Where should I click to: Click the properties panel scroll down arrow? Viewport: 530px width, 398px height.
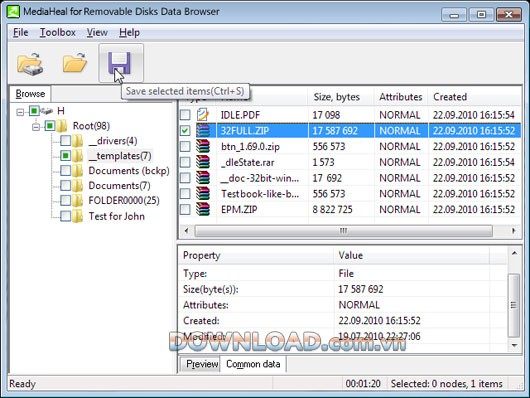pos(514,345)
